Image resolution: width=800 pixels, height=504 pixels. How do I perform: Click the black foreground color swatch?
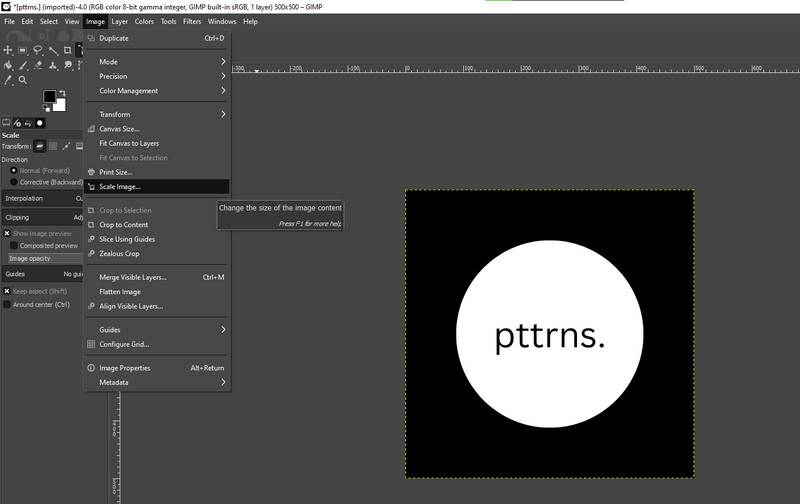click(49, 96)
